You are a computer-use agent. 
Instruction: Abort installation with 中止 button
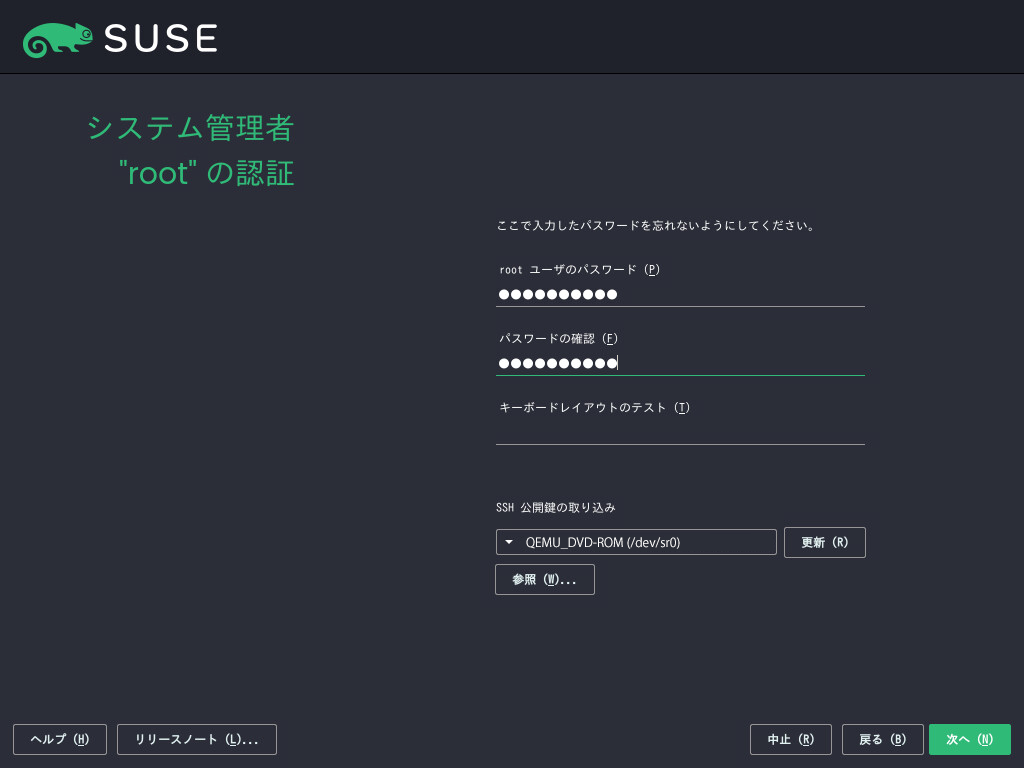tap(790, 739)
